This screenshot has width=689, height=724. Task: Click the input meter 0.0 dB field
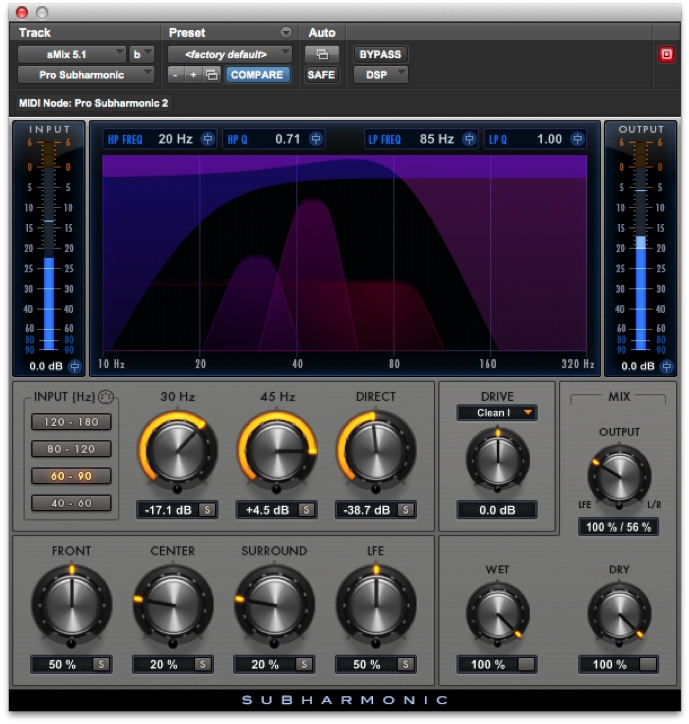coord(45,367)
